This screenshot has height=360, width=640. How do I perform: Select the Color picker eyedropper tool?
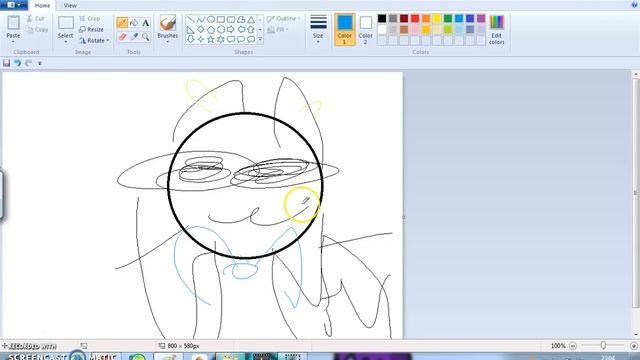[134, 37]
